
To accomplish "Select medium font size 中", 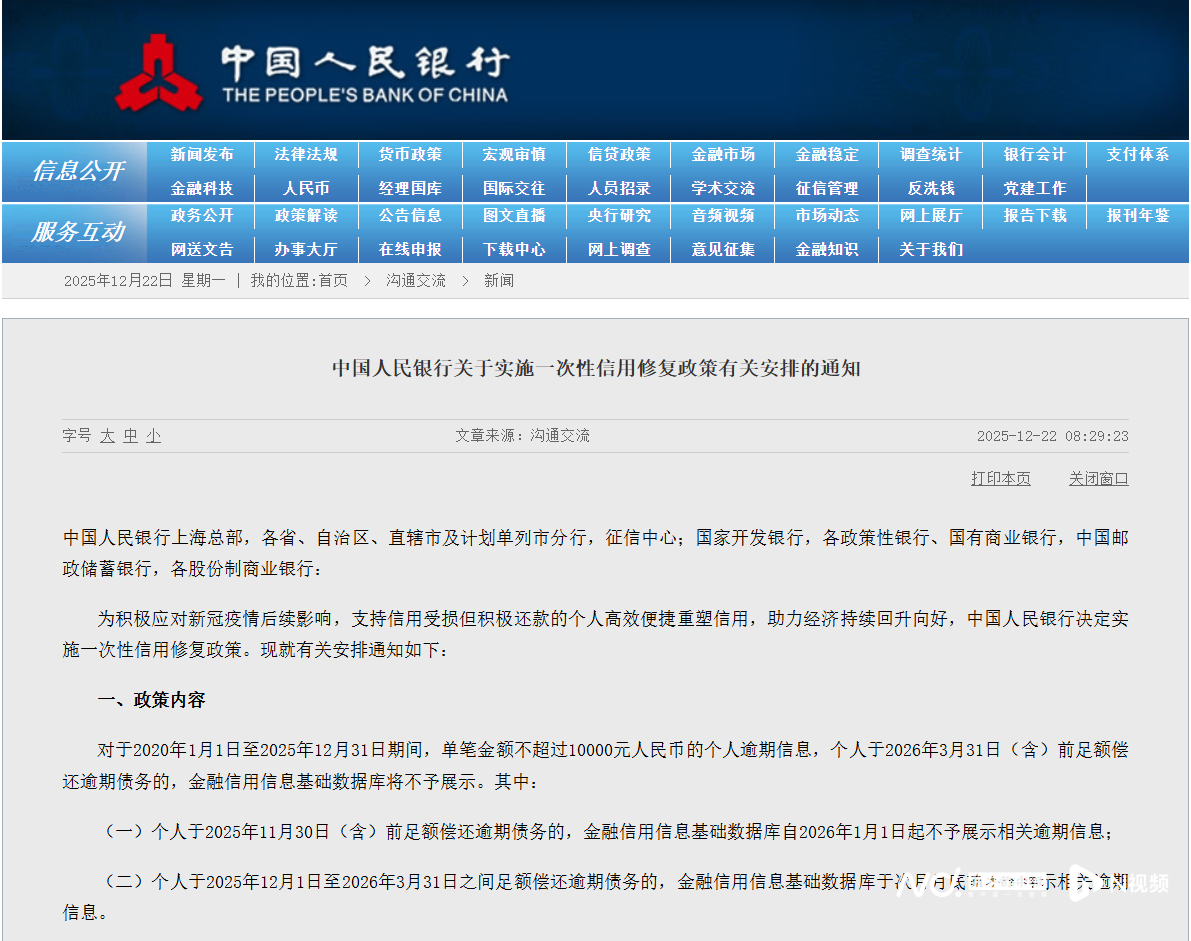I will point(129,436).
